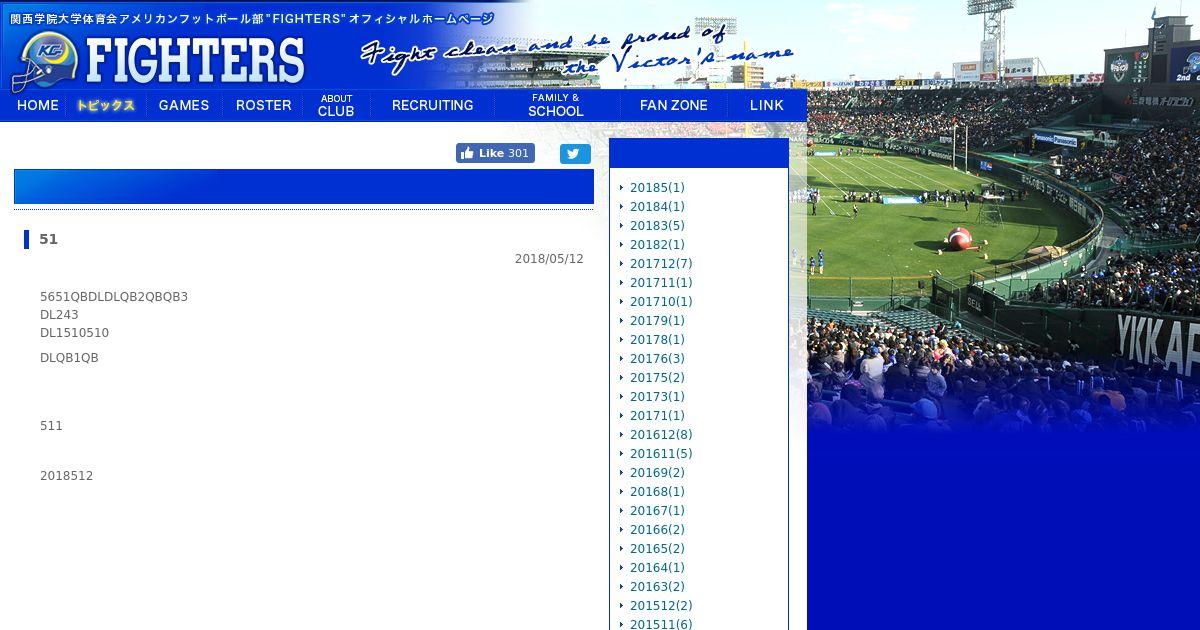Open archive link 201710(1)
This screenshot has height=630, width=1200.
pyautogui.click(x=661, y=302)
